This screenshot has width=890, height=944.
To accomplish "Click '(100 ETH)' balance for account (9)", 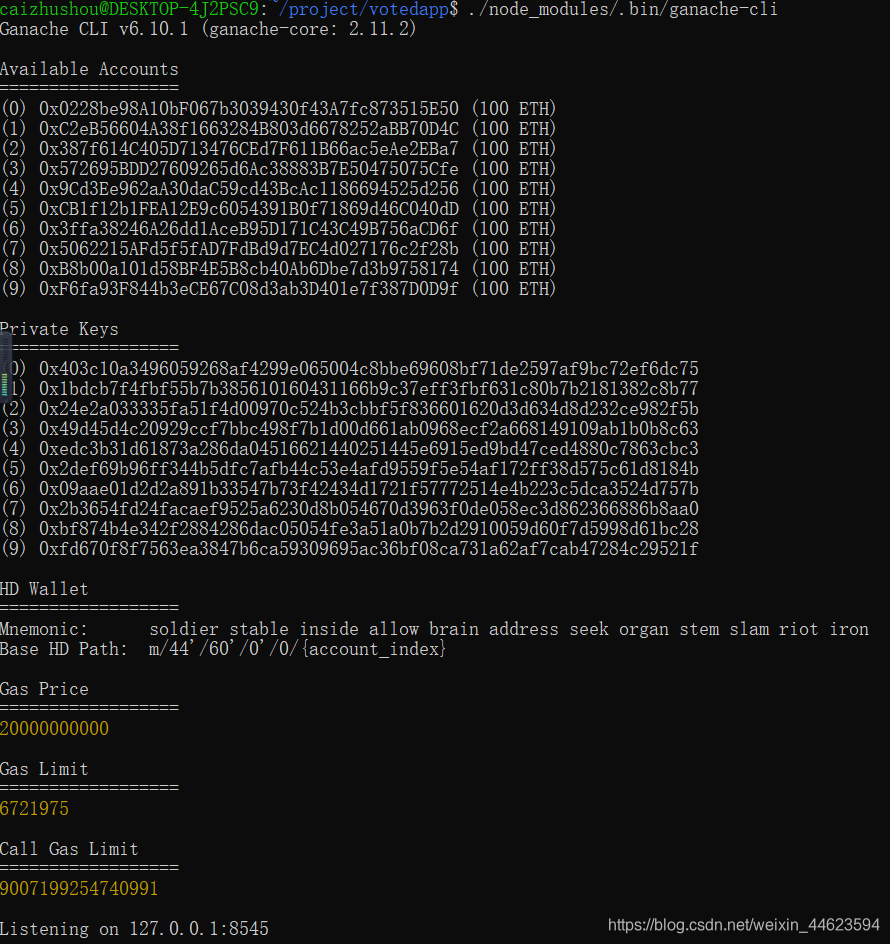I will pos(514,289).
